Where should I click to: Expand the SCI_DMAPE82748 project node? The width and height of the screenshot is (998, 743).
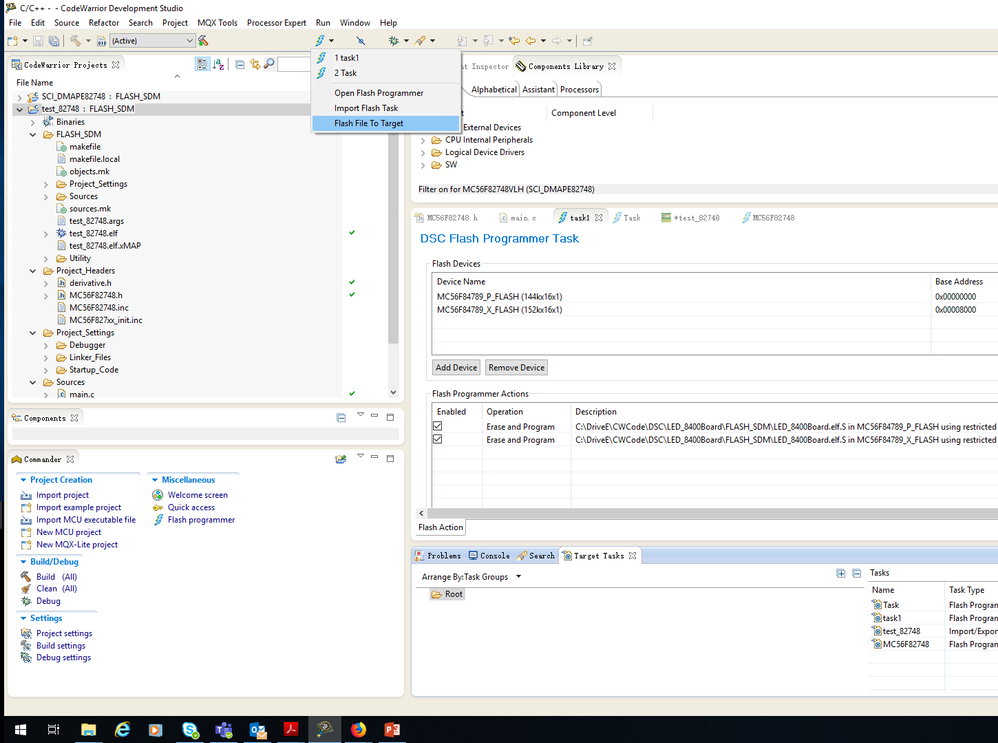click(x=20, y=97)
